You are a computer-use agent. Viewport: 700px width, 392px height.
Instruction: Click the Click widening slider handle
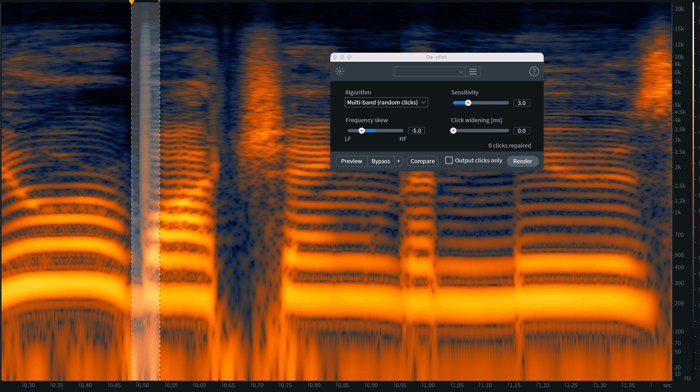453,131
